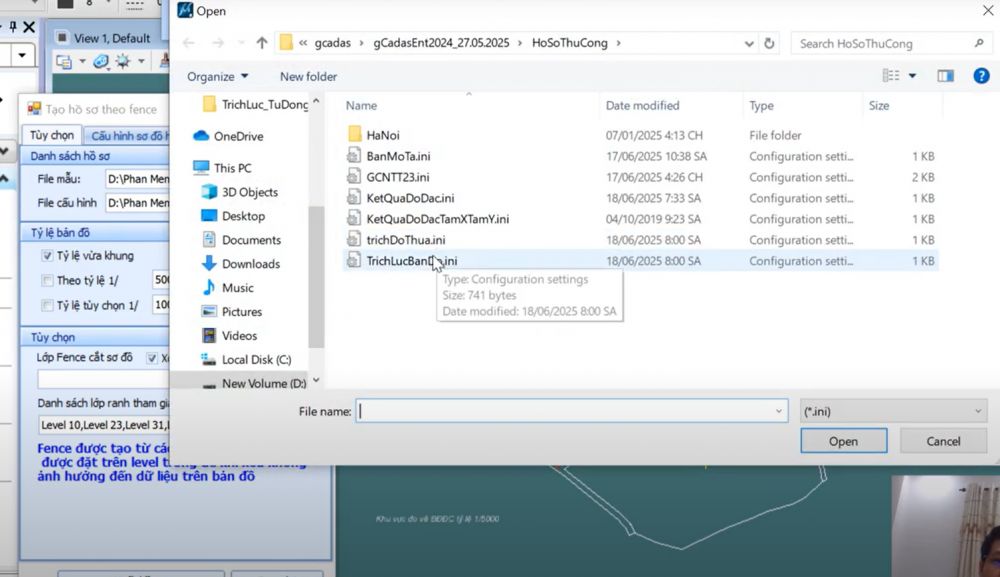
Task: Toggle the preview pane icon
Action: click(946, 76)
